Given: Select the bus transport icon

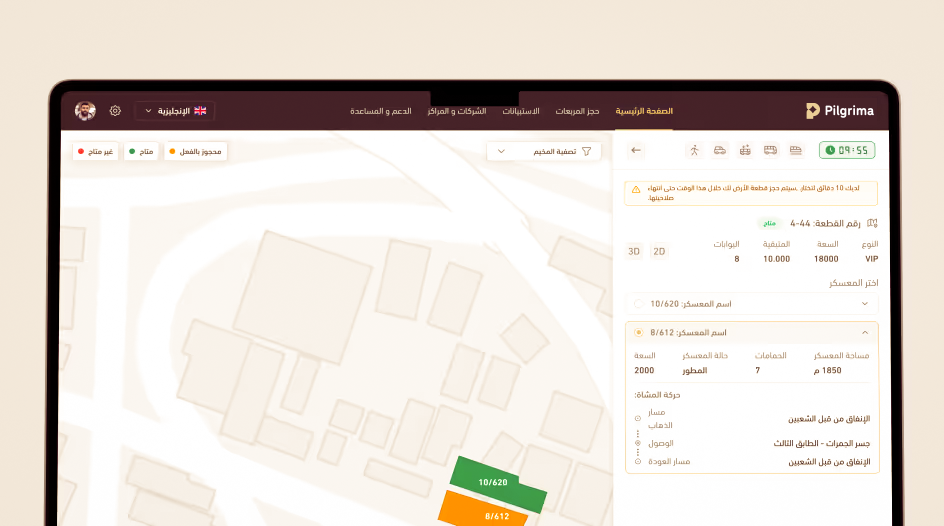Looking at the screenshot, I should coord(770,150).
